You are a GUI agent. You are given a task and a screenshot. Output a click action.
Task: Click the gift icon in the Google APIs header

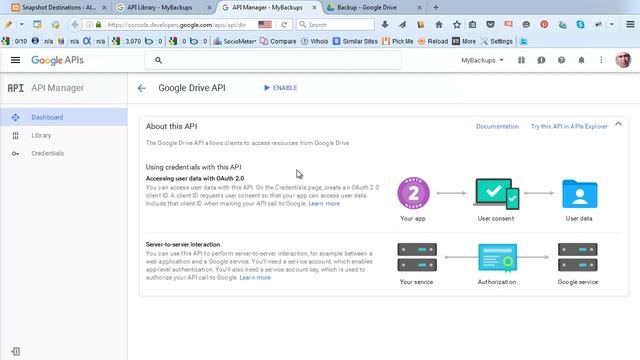click(x=521, y=60)
